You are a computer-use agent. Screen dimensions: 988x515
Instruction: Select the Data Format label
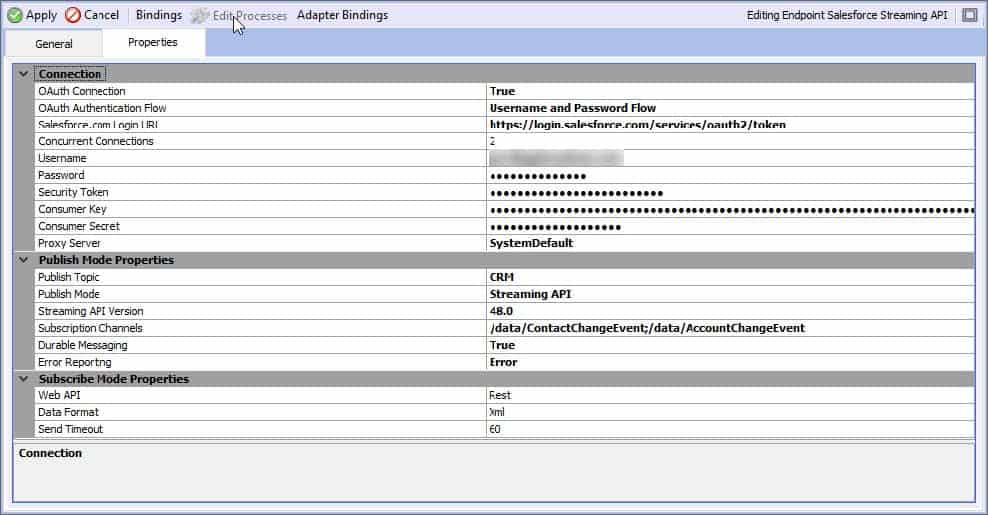tap(68, 412)
